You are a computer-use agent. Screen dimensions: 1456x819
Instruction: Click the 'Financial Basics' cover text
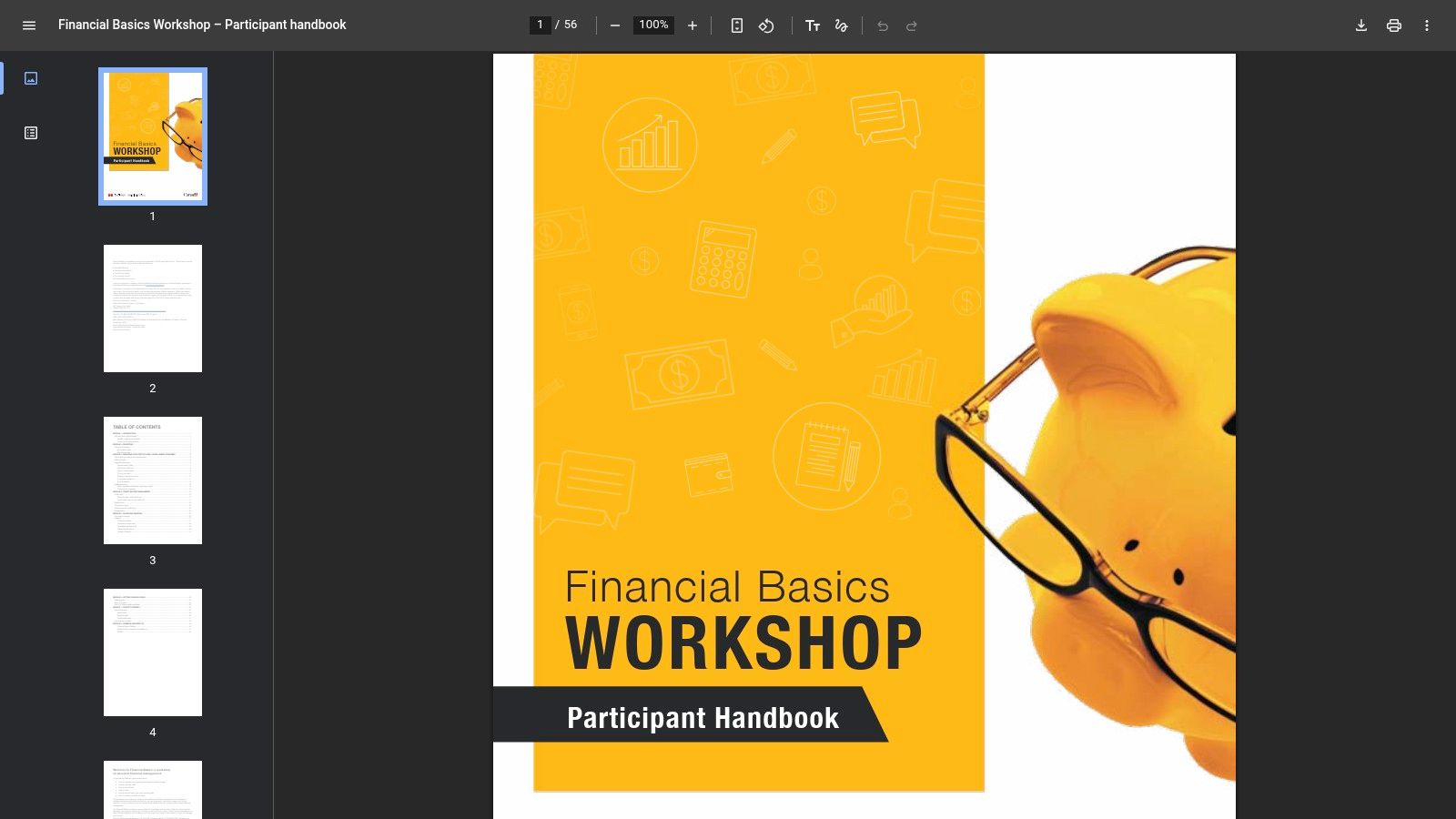pyautogui.click(x=727, y=587)
